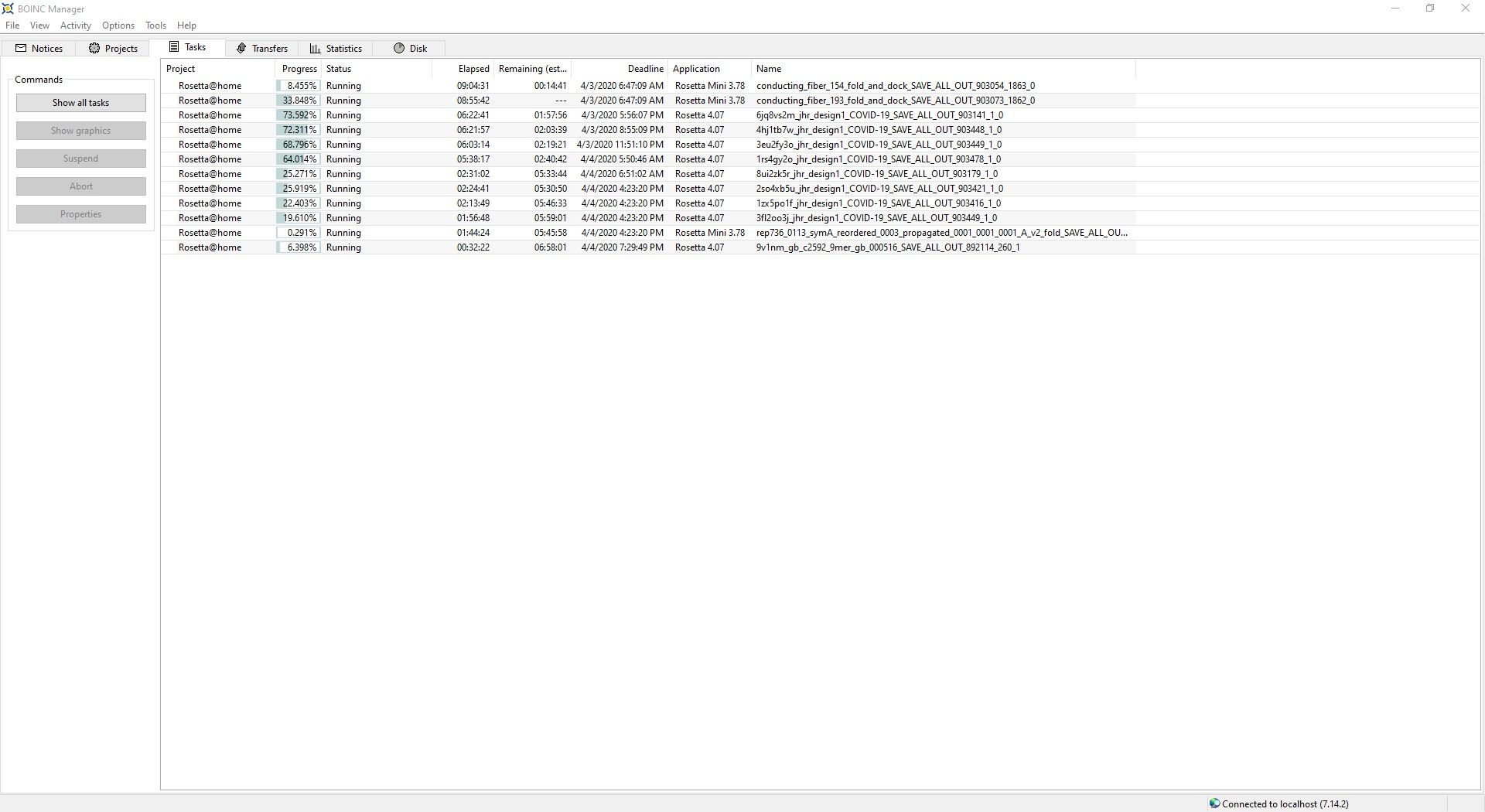The width and height of the screenshot is (1485, 812).
Task: Select the 9v1nm_gb_c2592_9mer task row
Action: [x=887, y=247]
